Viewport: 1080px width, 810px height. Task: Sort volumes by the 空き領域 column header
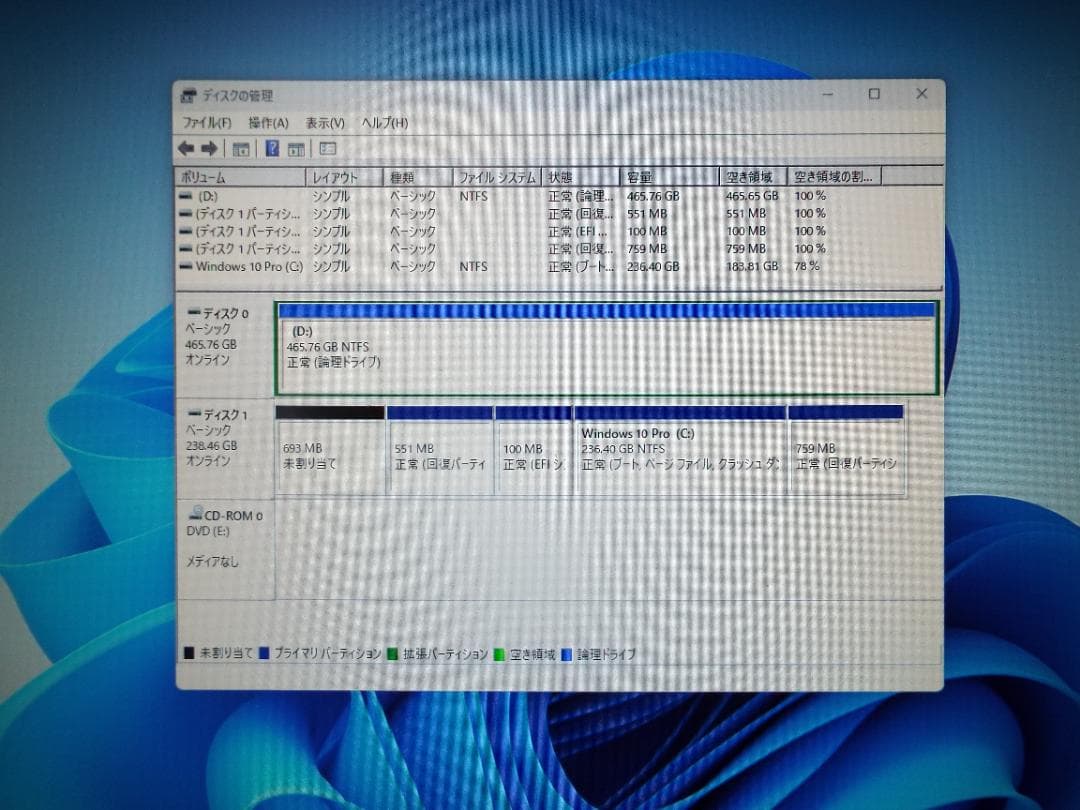[748, 175]
